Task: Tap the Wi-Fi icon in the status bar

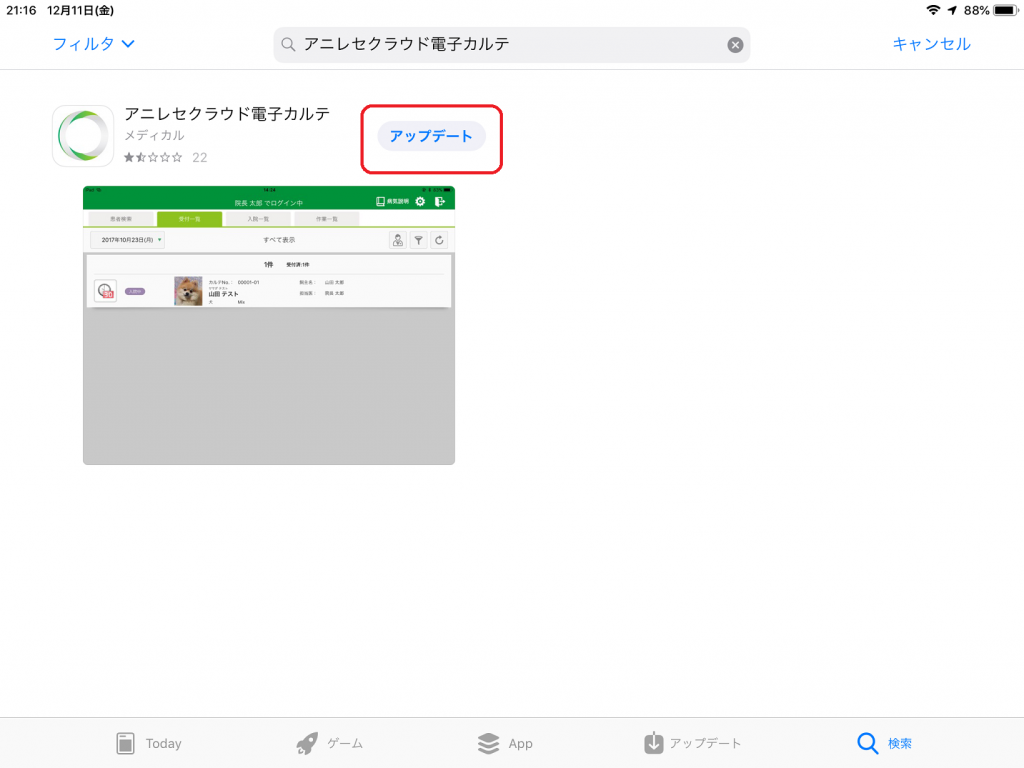Action: pyautogui.click(x=933, y=10)
